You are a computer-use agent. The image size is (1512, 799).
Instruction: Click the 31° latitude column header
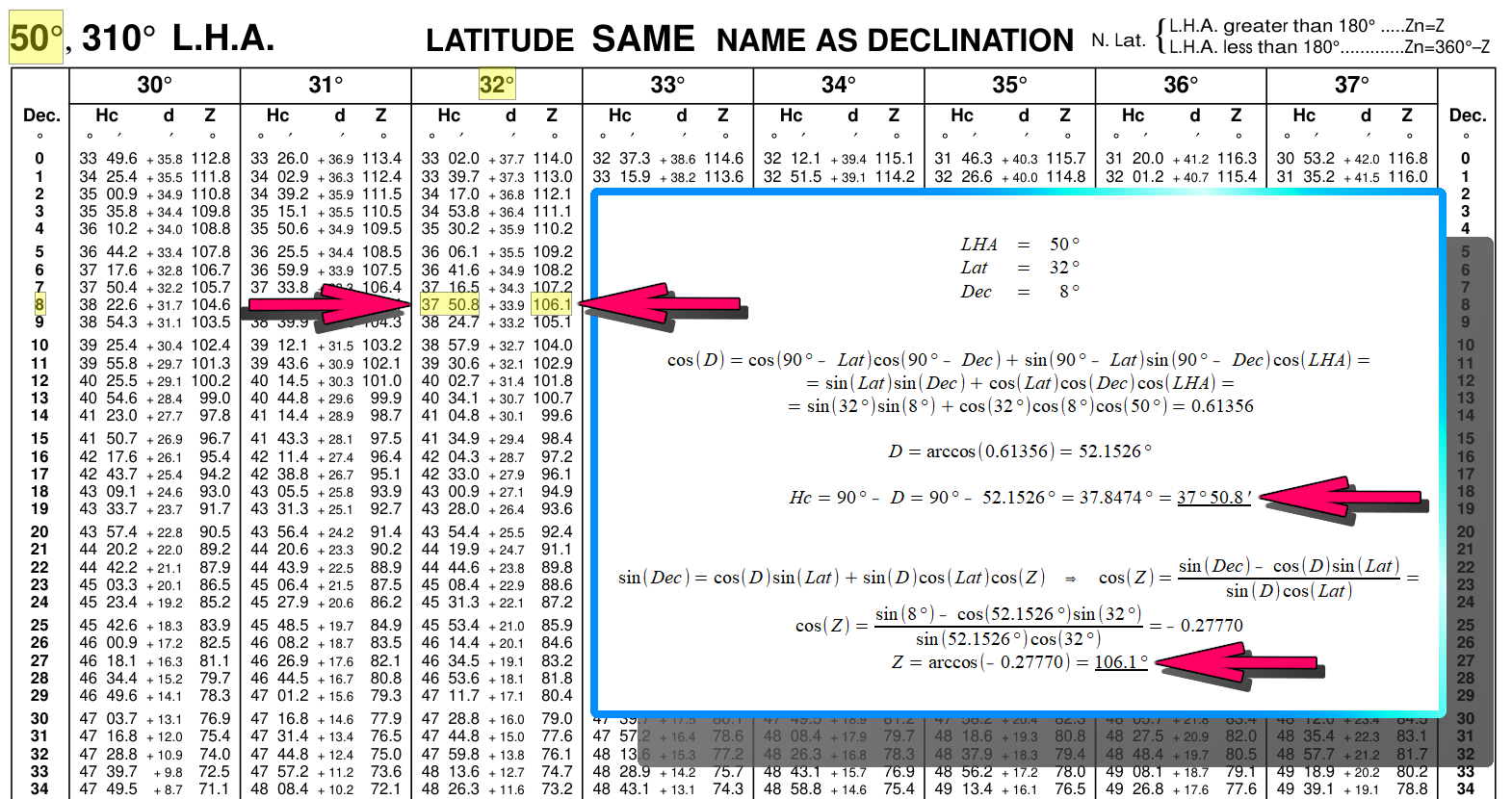pyautogui.click(x=326, y=85)
